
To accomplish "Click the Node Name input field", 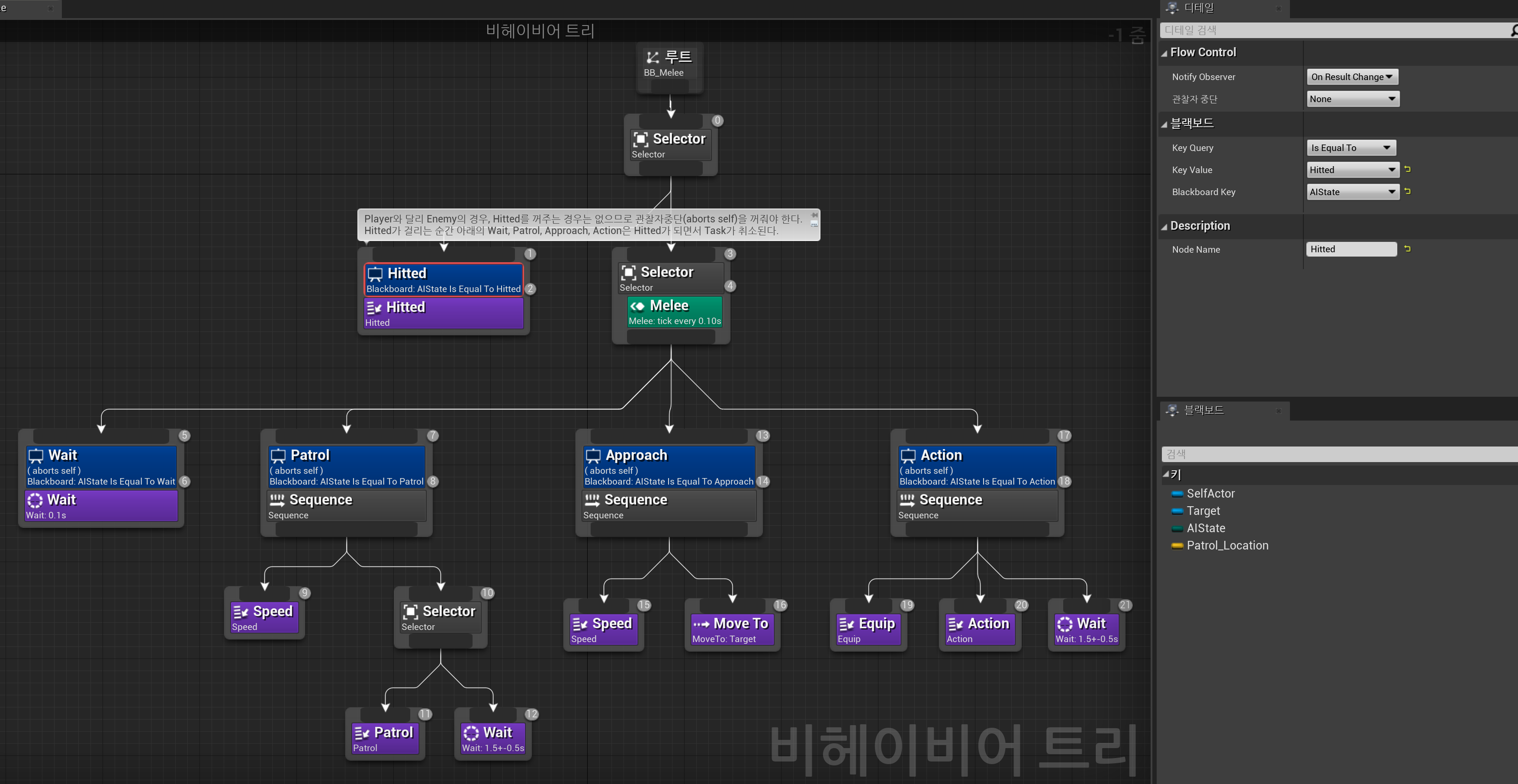I will tap(1351, 249).
